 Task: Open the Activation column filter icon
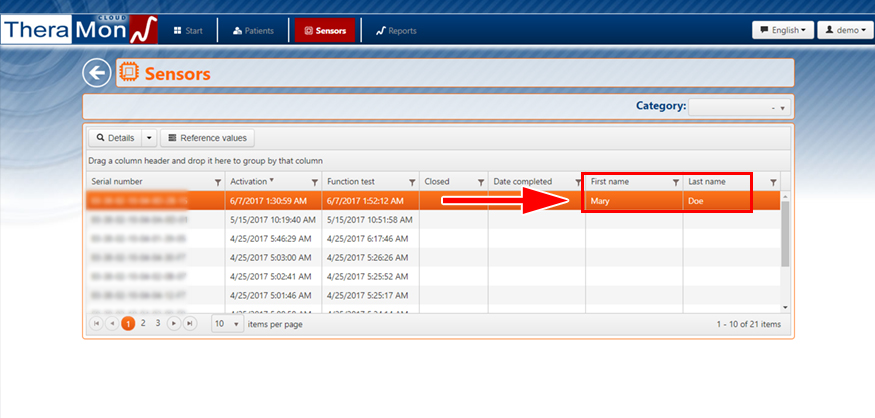coord(315,182)
